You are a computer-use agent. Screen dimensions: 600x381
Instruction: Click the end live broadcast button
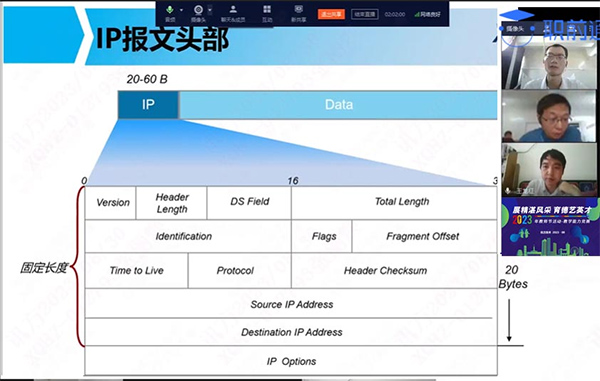point(365,14)
